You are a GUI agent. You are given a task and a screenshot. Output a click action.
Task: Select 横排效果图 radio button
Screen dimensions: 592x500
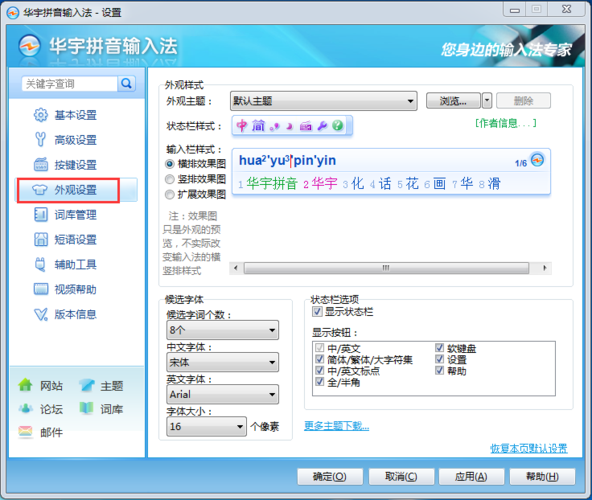point(170,164)
